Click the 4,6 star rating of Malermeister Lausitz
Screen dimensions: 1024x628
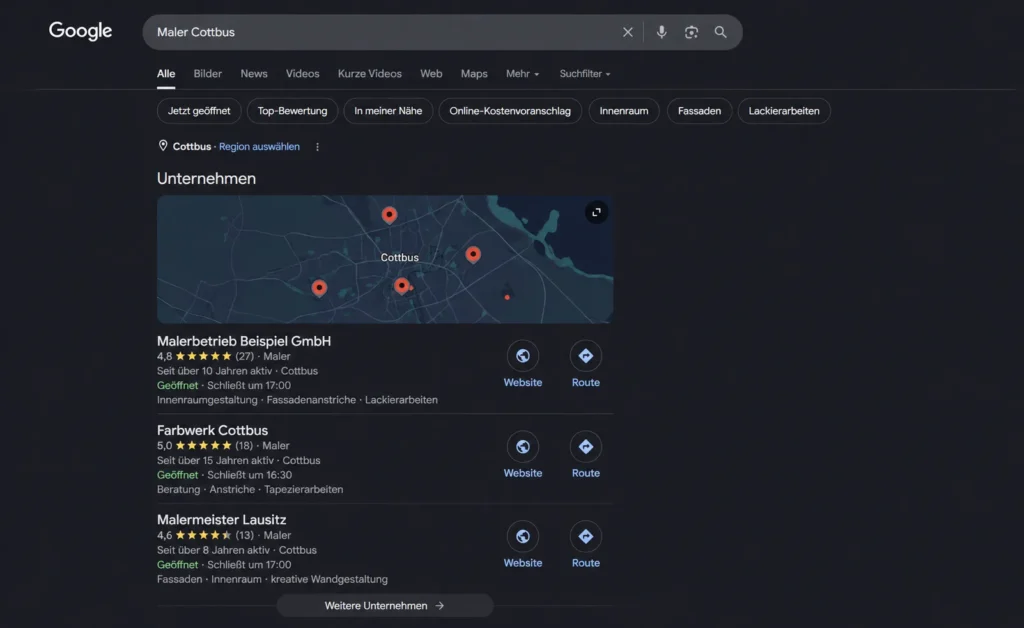(205, 535)
